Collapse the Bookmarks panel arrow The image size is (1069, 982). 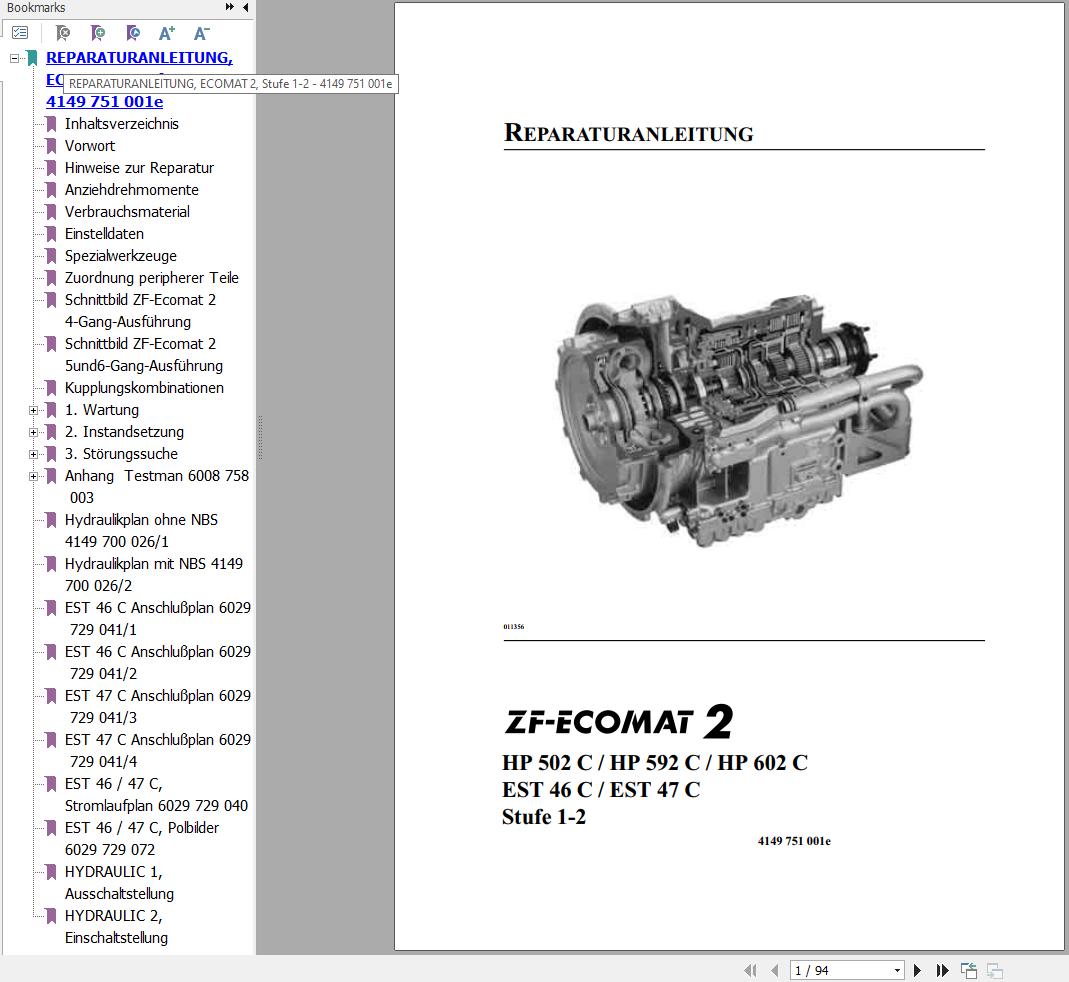click(x=246, y=8)
